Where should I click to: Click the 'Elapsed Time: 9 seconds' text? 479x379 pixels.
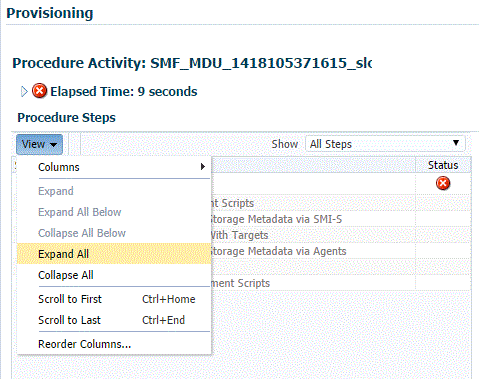tap(124, 91)
